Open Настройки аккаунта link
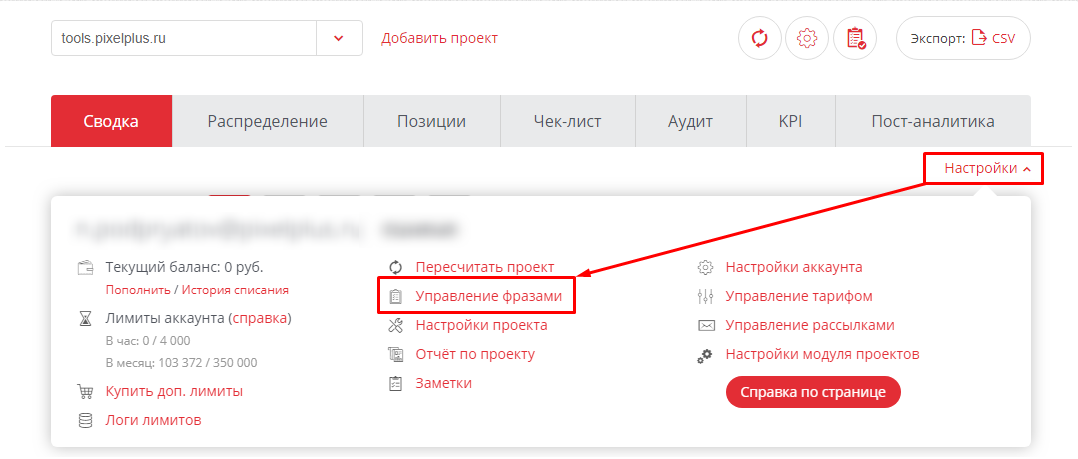The image size is (1078, 459). pyautogui.click(x=794, y=267)
